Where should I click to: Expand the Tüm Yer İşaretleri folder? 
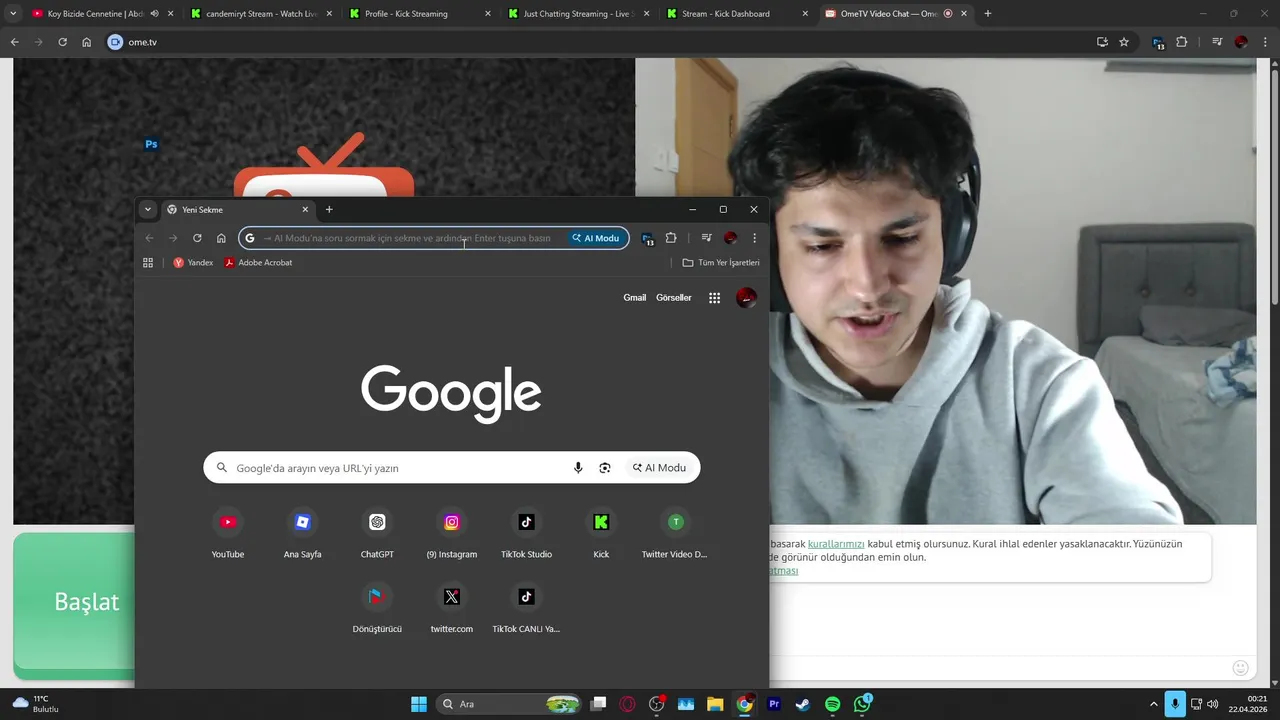tap(721, 263)
